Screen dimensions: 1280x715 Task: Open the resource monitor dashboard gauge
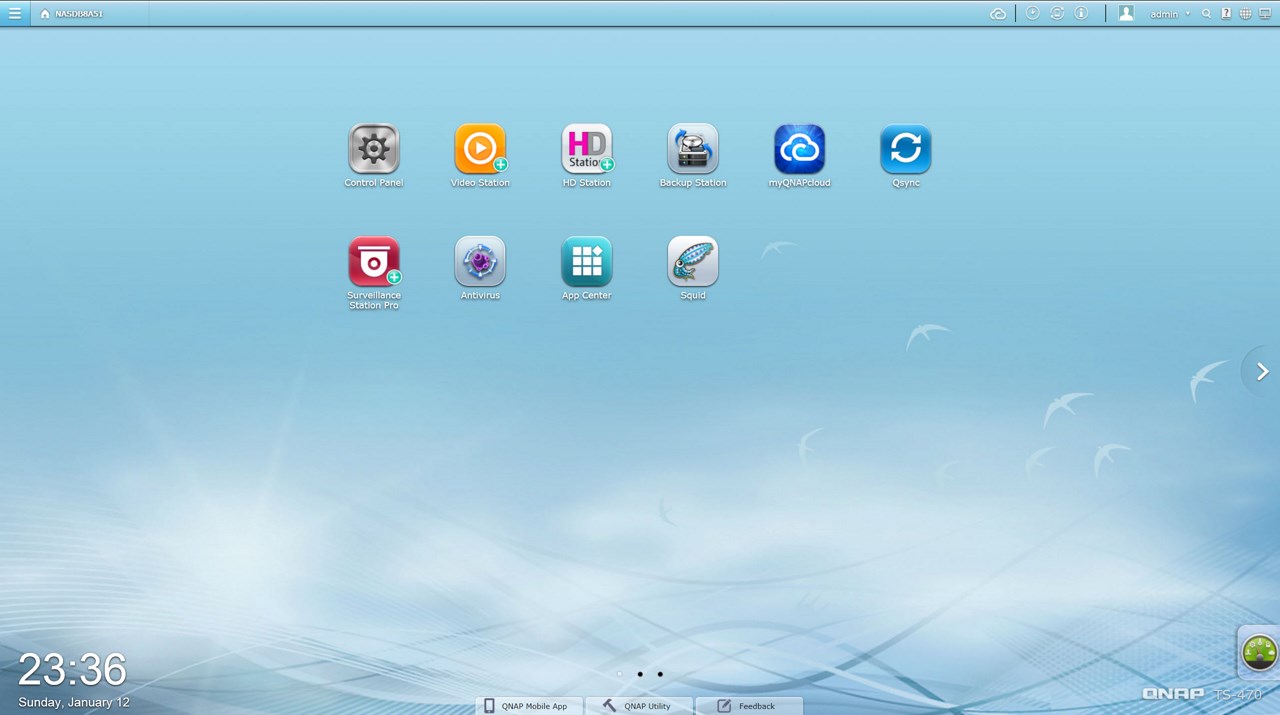click(1259, 652)
